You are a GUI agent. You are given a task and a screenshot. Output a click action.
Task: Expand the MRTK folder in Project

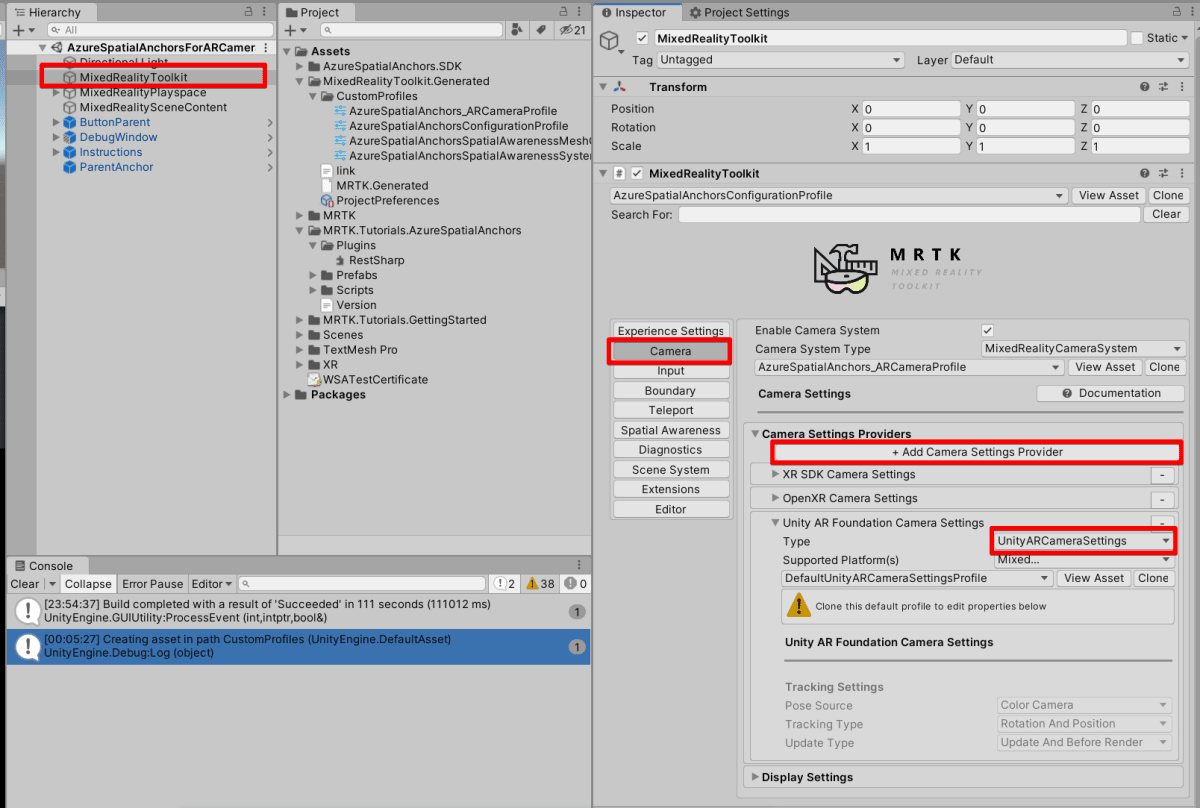coord(301,215)
